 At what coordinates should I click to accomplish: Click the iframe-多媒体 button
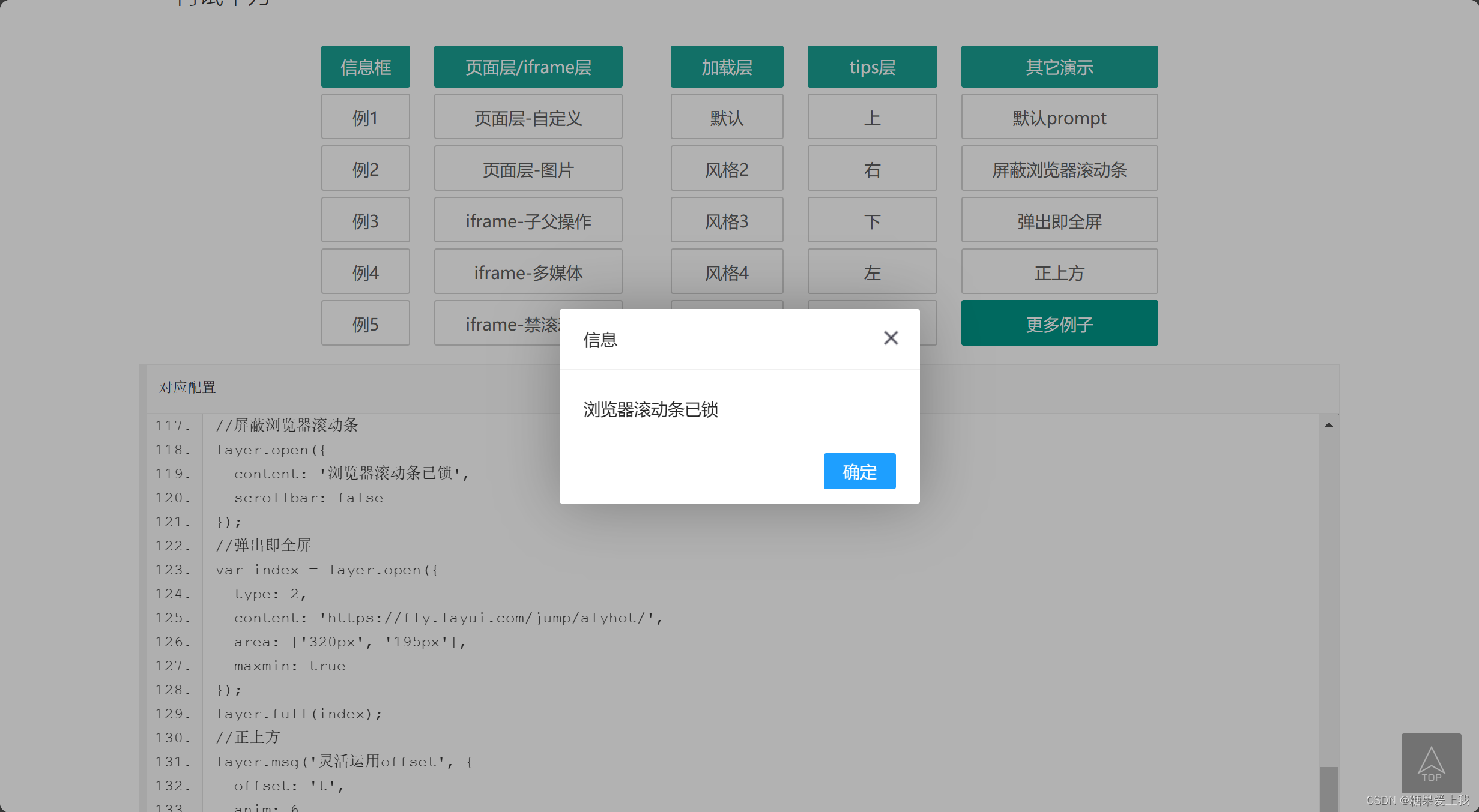click(528, 272)
